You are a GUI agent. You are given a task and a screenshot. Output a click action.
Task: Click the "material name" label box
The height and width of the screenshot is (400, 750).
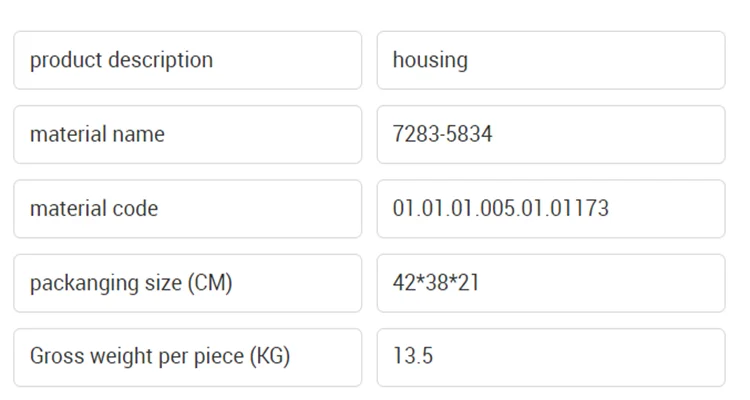[187, 134]
